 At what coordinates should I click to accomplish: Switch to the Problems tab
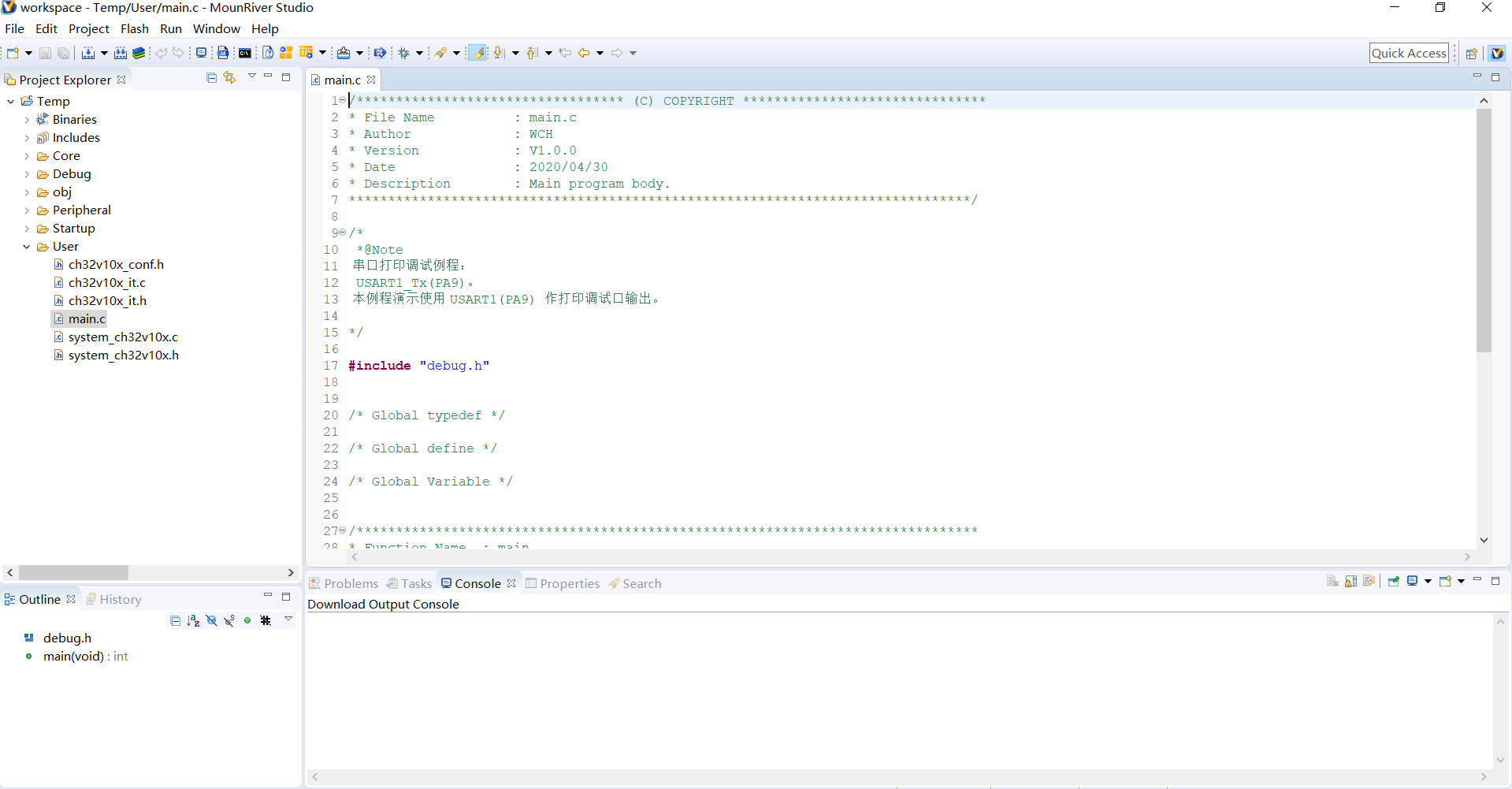(x=350, y=583)
